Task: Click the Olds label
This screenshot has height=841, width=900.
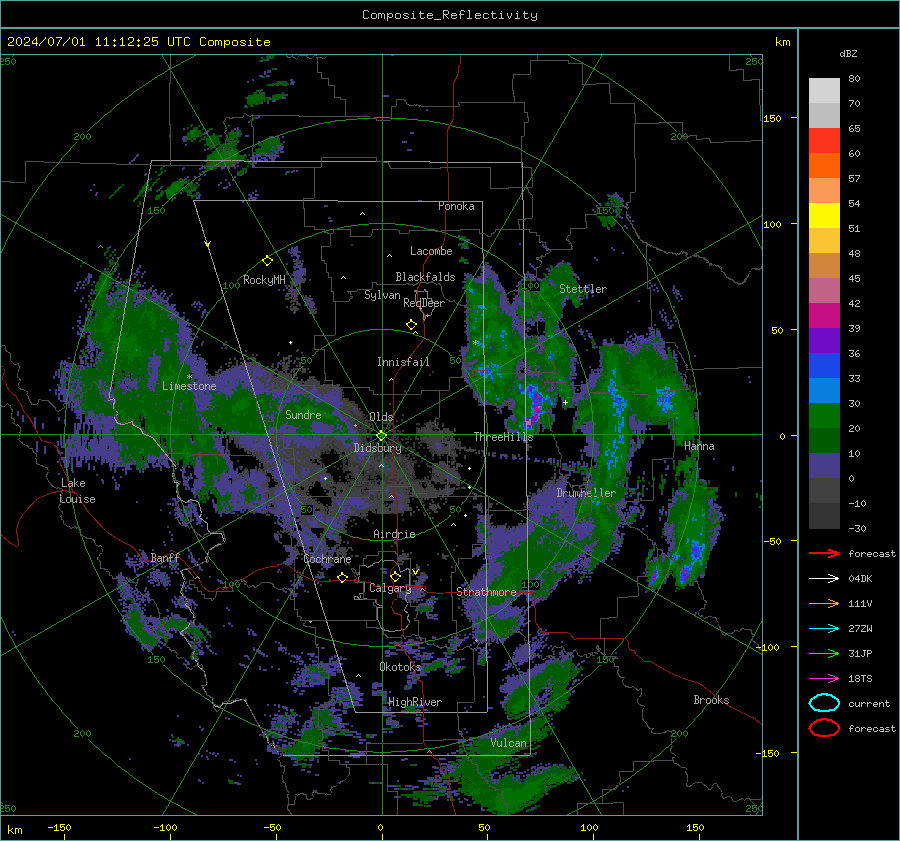Action: tap(381, 417)
